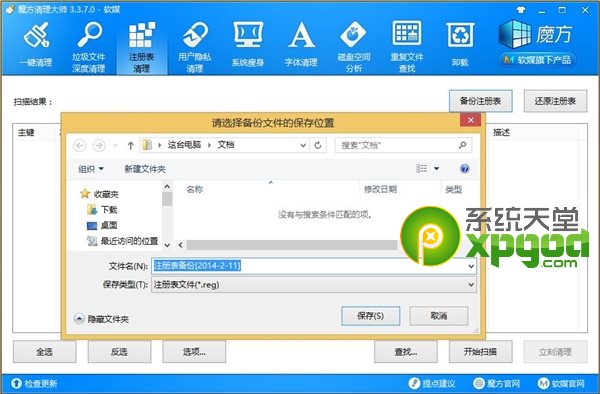
Task: Click 这台电脑 in the address path
Action: (184, 145)
